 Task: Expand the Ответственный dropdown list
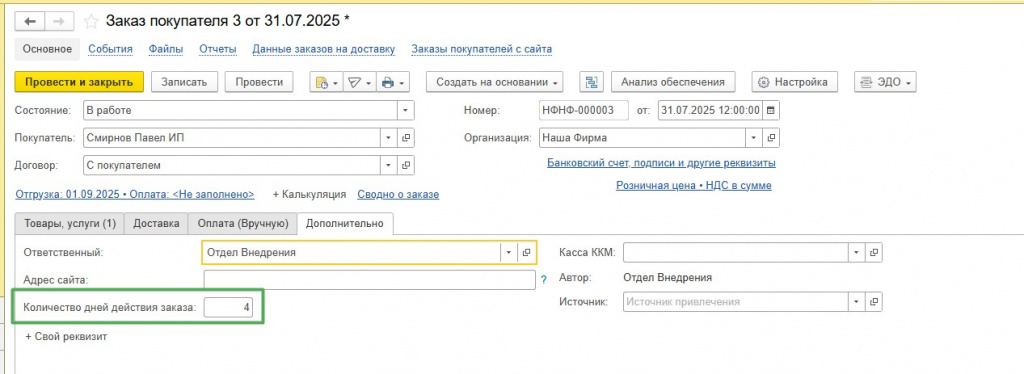pos(509,252)
